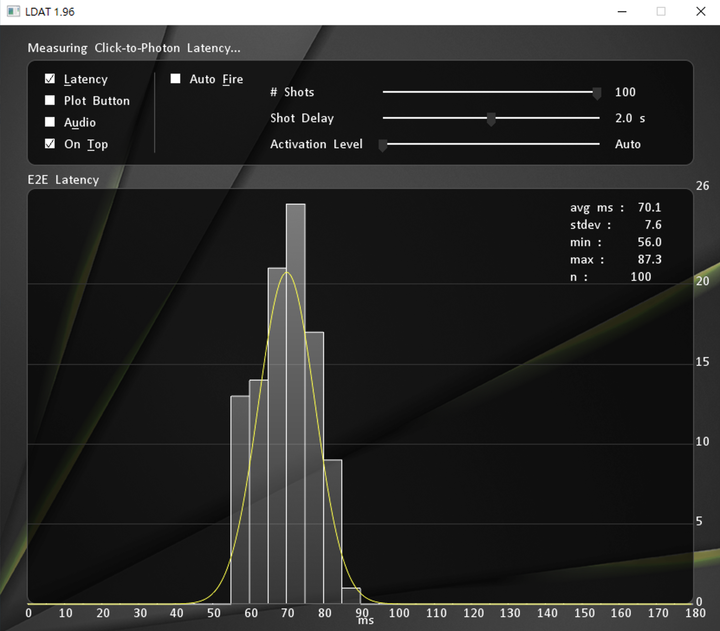The height and width of the screenshot is (631, 720).
Task: Click the Activation Level slider handle
Action: [382, 145]
